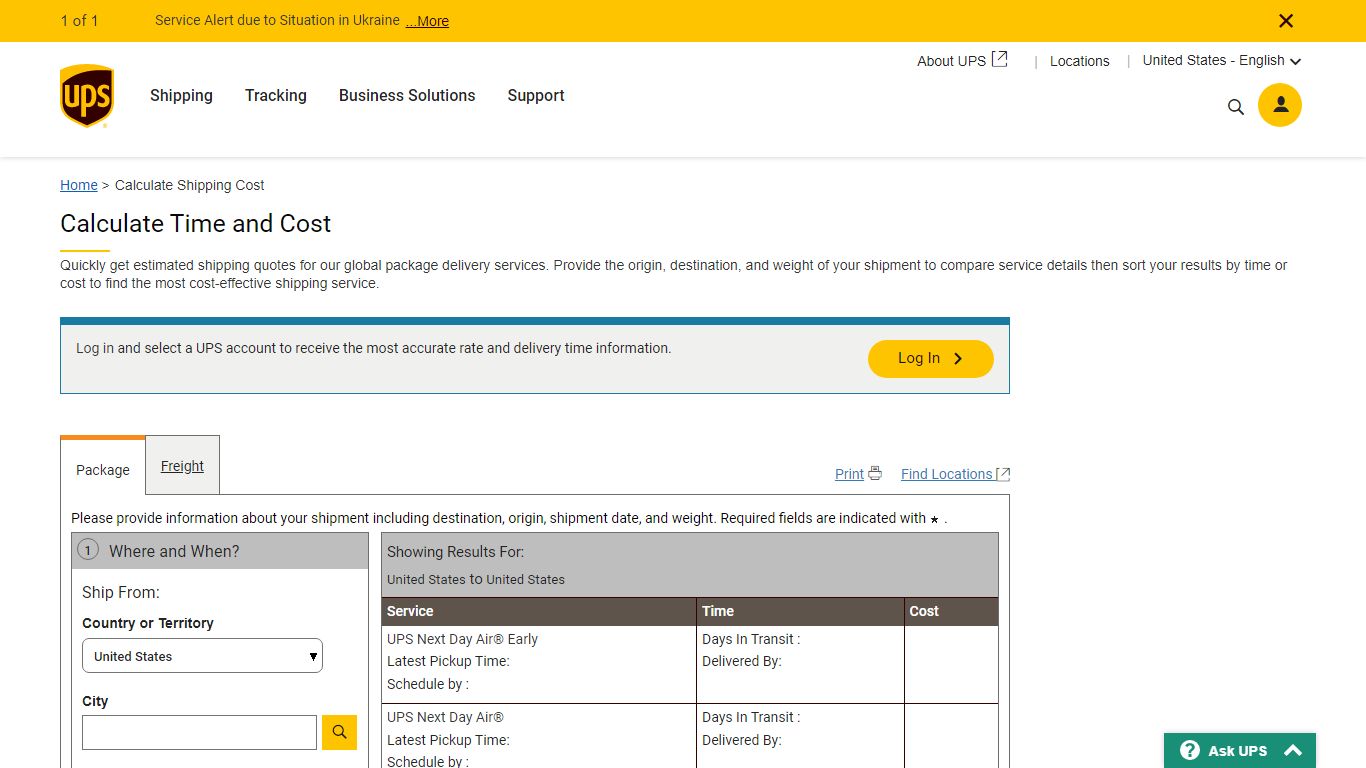Click the UPS Next Day Air® Early row

coord(690,664)
